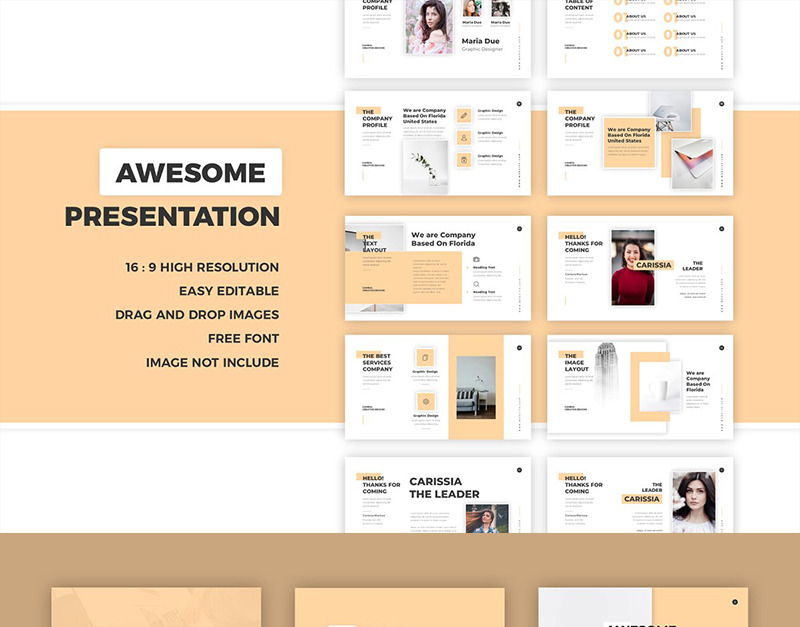This screenshot has height=627, width=800.
Task: Click 'We are Company Based On Florida' in Text Layout slide
Action: 443,239
